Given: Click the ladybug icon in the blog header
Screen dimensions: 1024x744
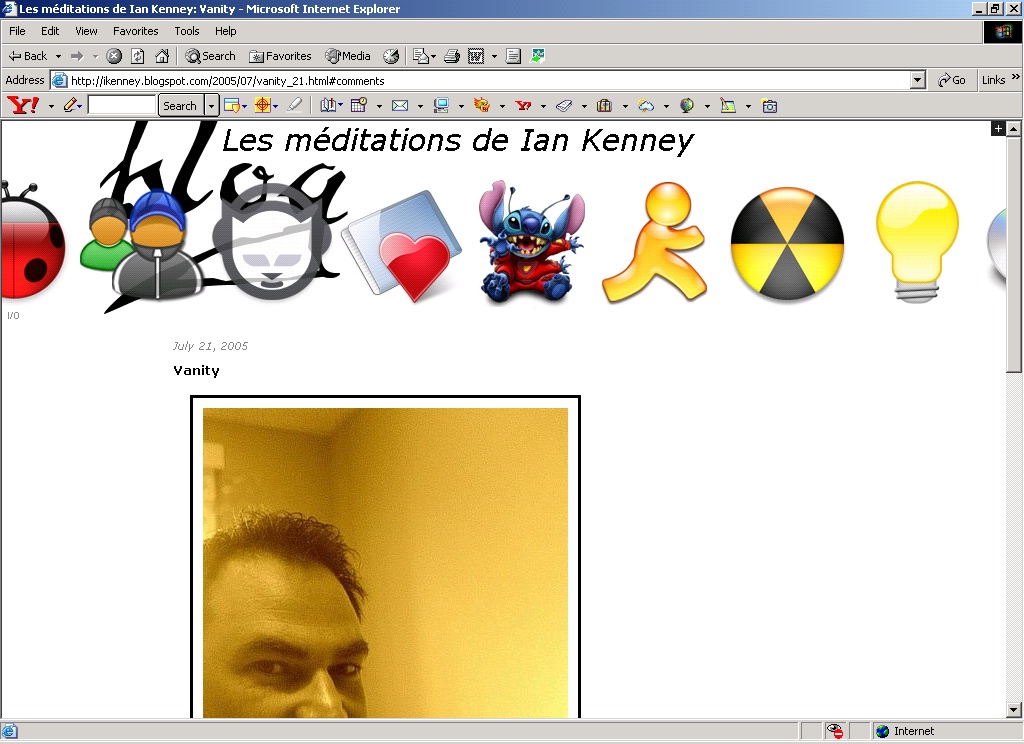Looking at the screenshot, I should 31,242.
